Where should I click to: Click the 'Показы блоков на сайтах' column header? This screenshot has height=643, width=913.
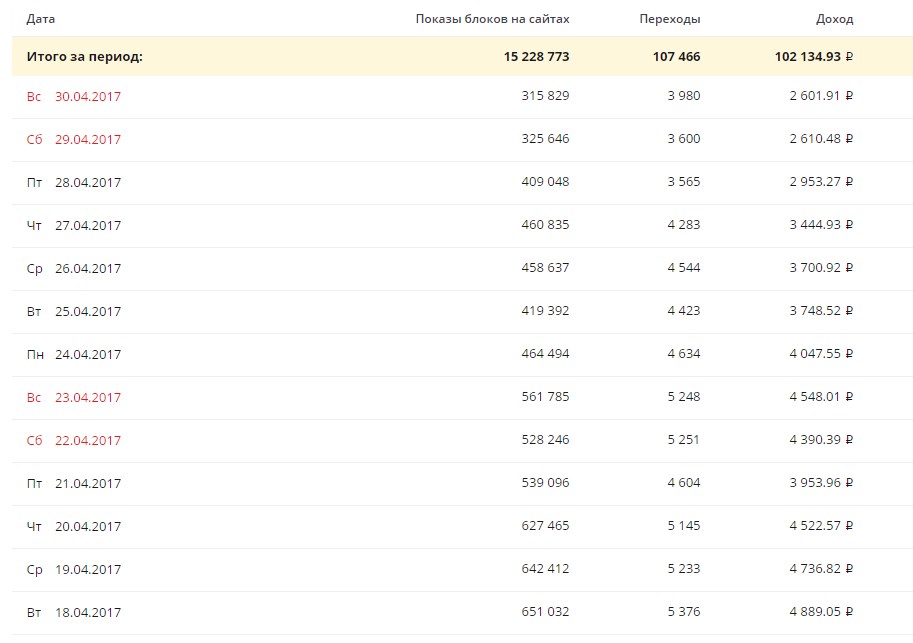point(493,19)
